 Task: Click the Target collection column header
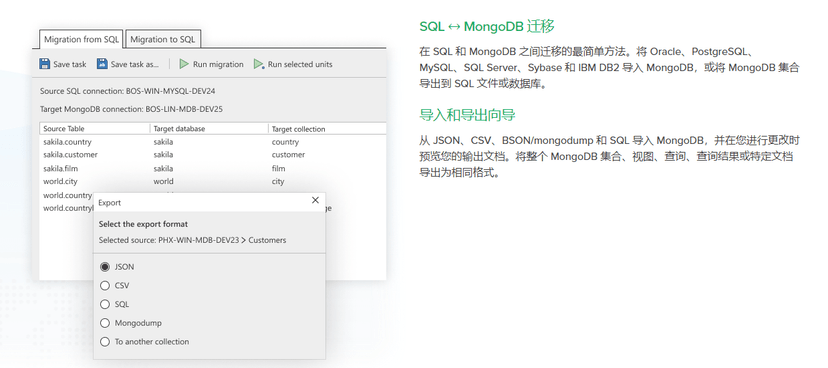(327, 129)
